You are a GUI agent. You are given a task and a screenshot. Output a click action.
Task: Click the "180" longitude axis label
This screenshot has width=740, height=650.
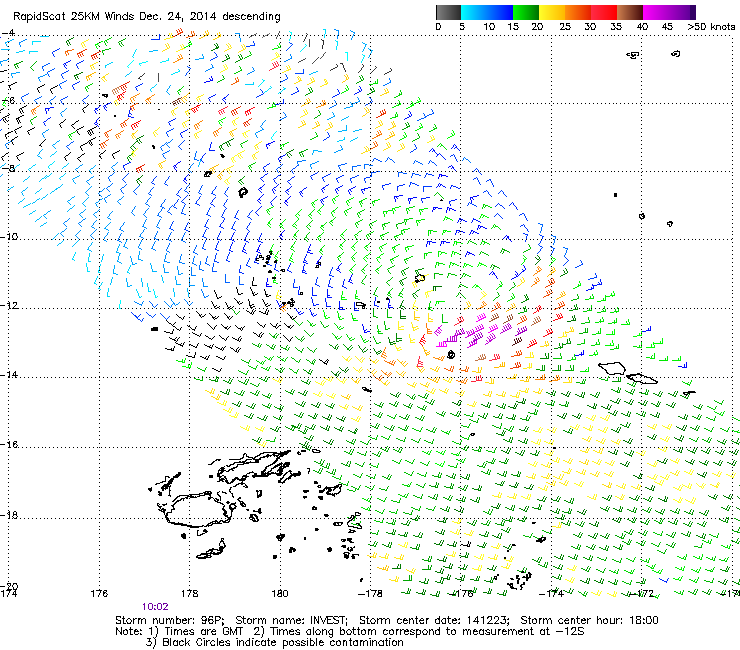click(x=280, y=593)
